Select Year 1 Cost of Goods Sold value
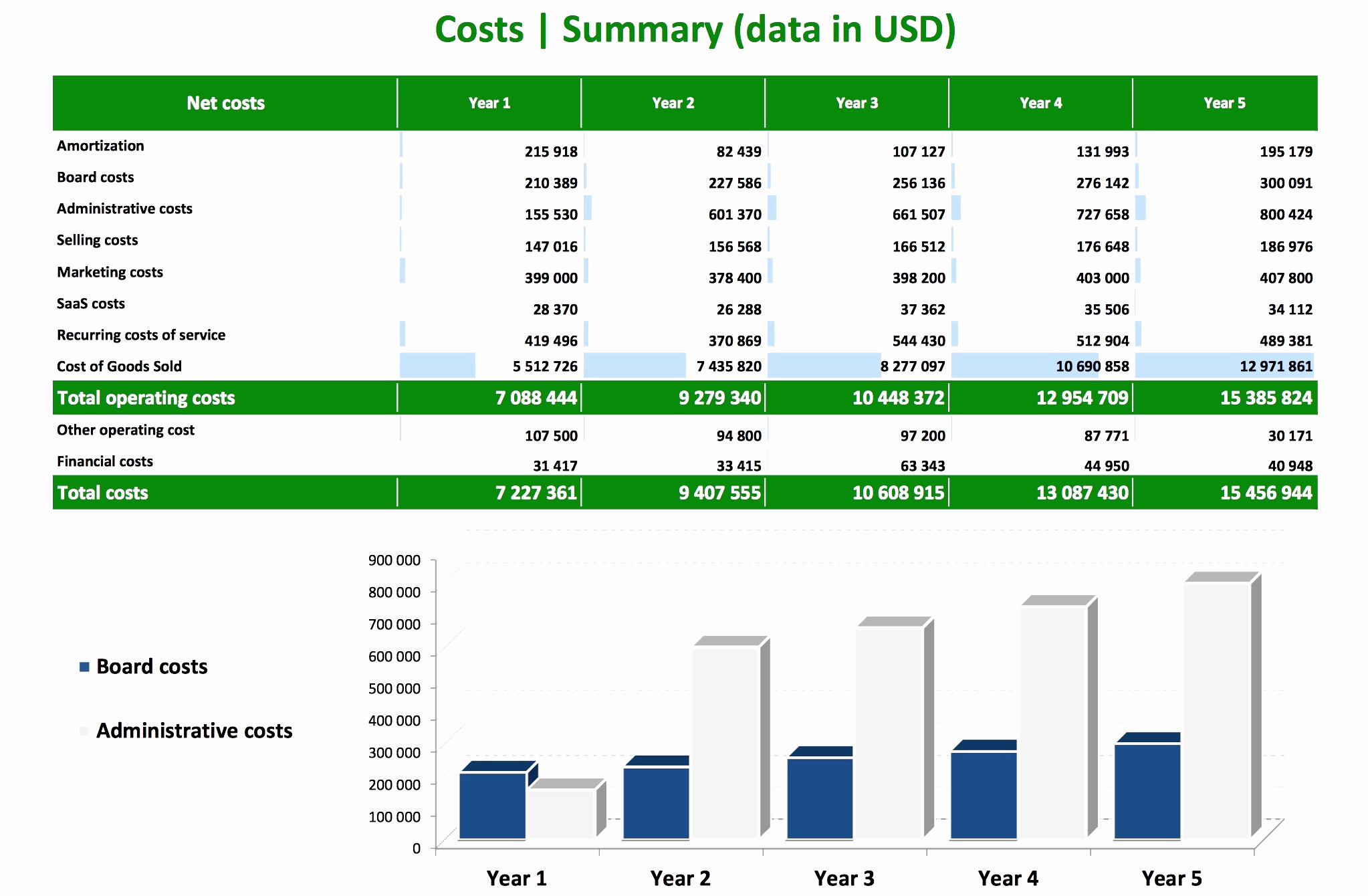The image size is (1368, 896). (x=545, y=366)
